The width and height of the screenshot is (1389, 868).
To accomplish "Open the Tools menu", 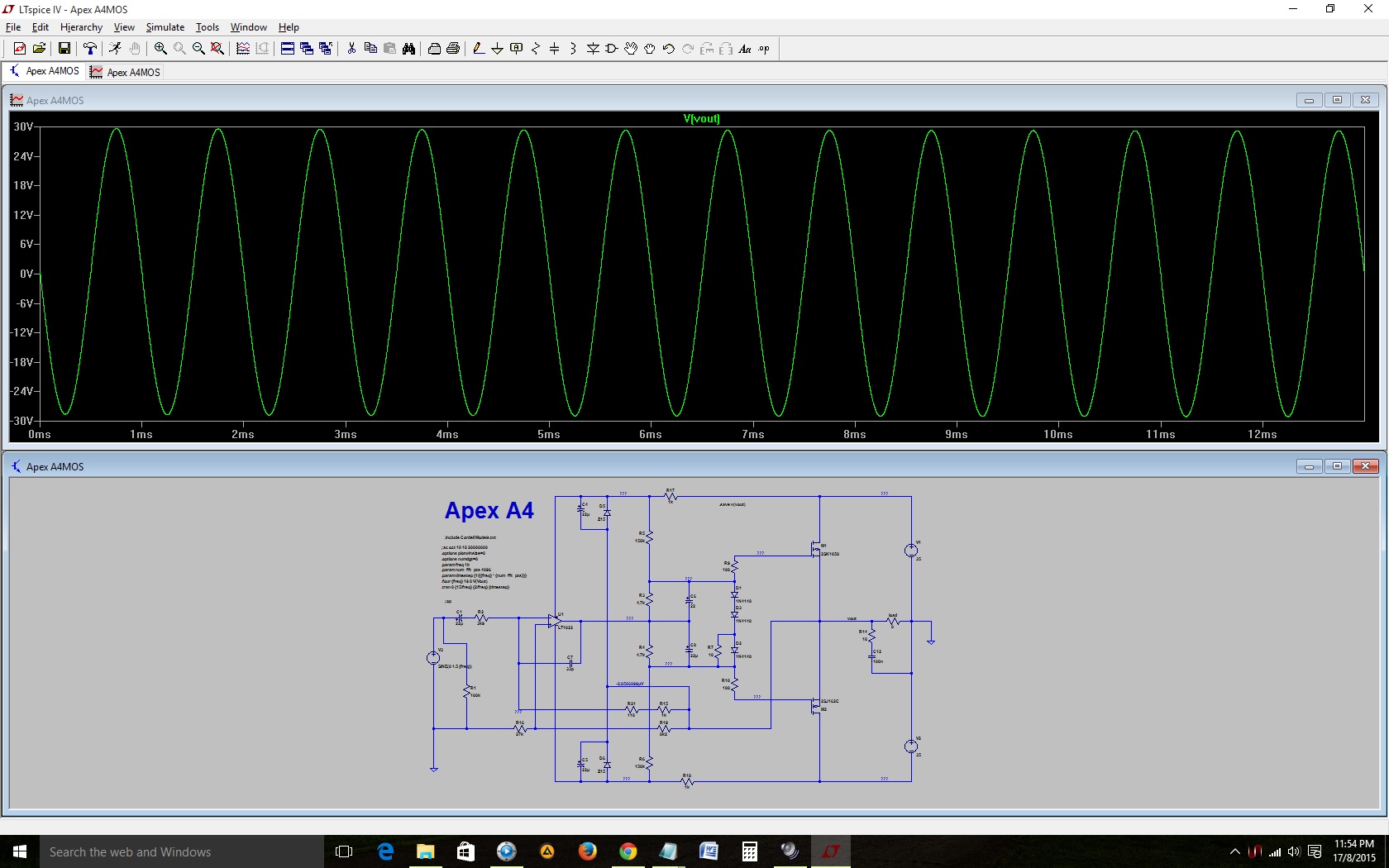I will (208, 27).
